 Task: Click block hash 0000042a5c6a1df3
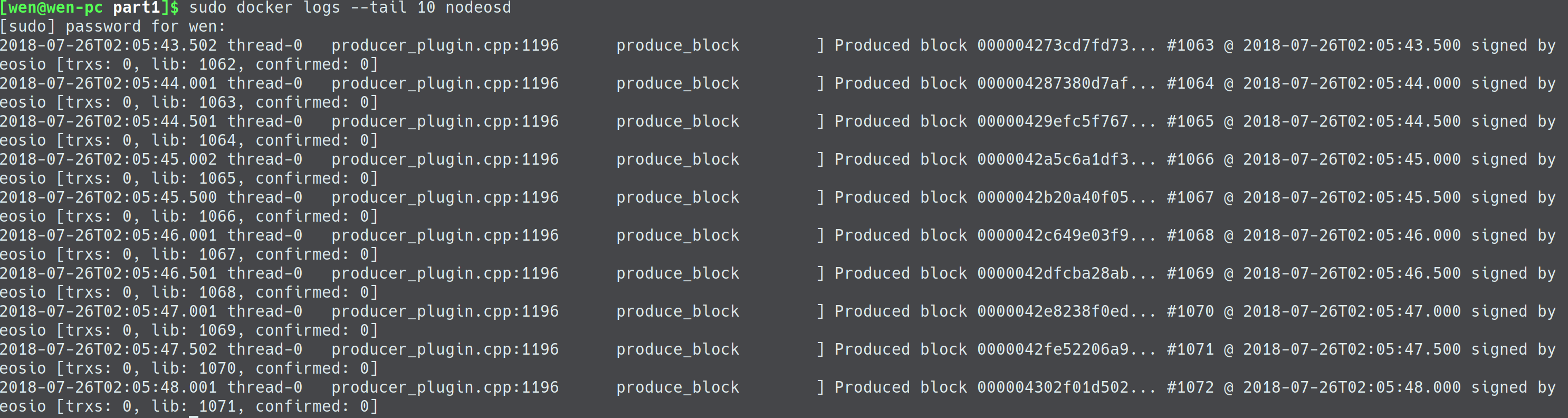(1053, 159)
